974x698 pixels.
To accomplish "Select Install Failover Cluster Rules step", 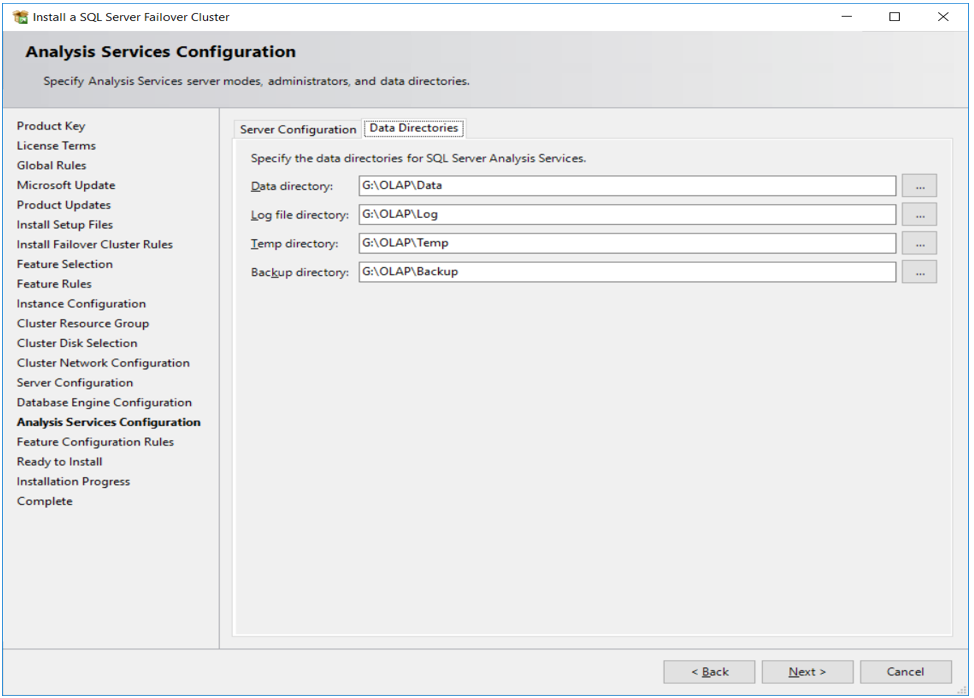I will [95, 245].
